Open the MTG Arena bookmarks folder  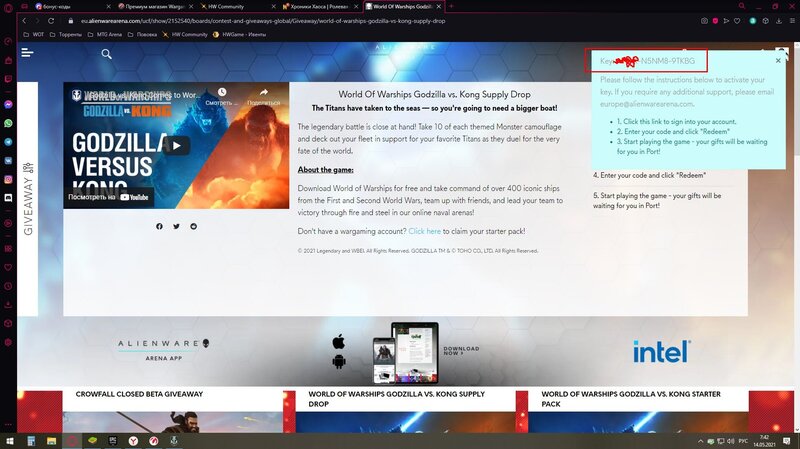pyautogui.click(x=105, y=35)
